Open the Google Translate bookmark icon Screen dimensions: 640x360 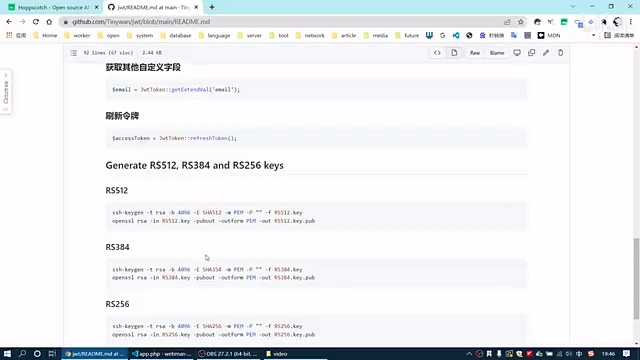coord(514,36)
